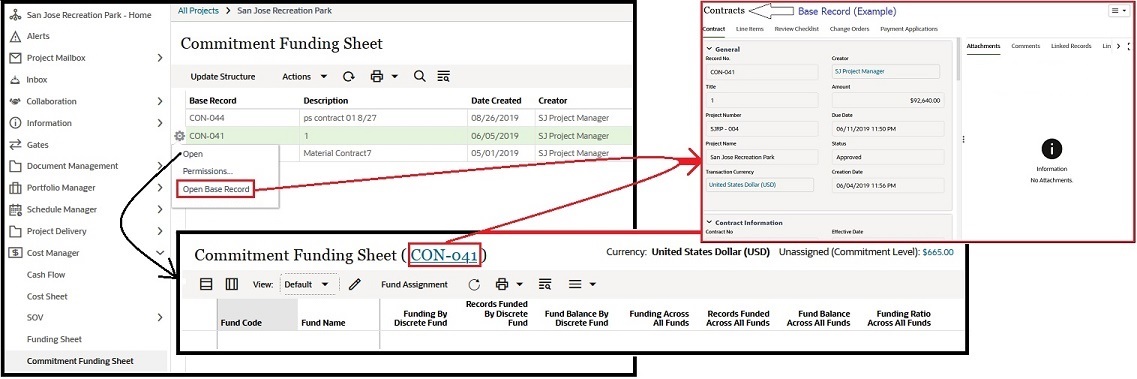
Task: Open the Actions dropdown
Action: 305,76
